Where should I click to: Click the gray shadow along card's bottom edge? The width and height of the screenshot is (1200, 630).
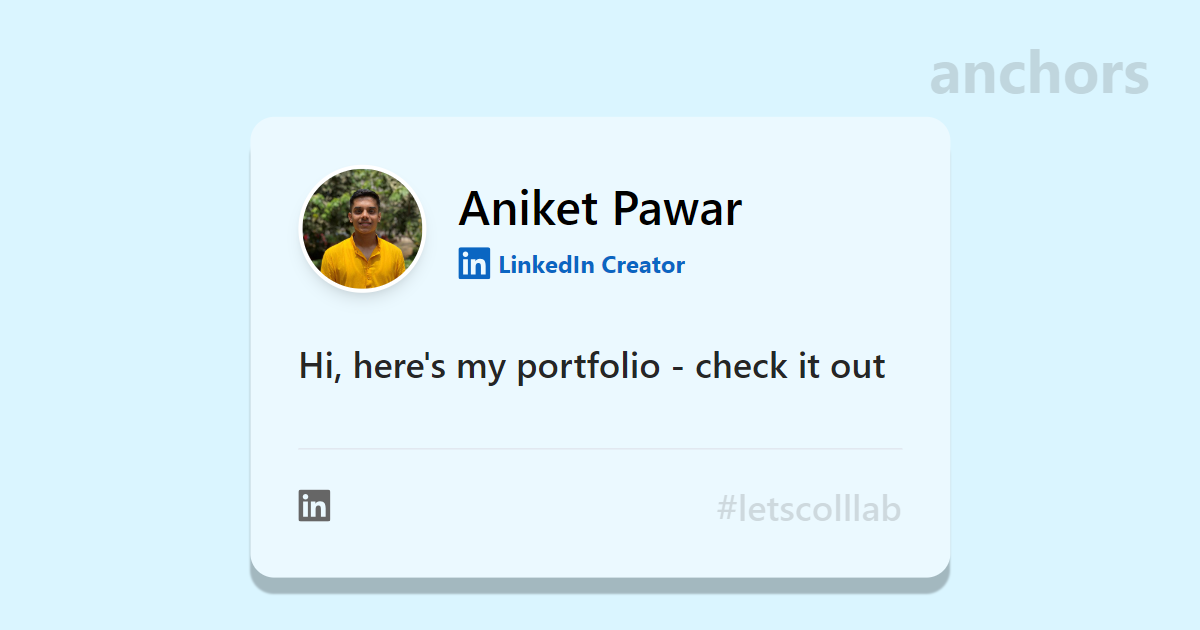[600, 584]
